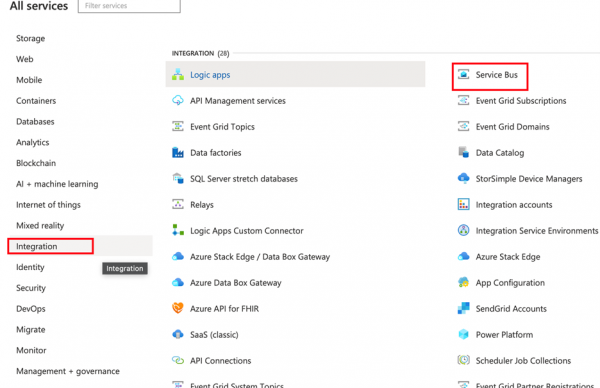Screen dimensions: 600x388
Task: Click the Service Bus icon
Action: click(463, 74)
